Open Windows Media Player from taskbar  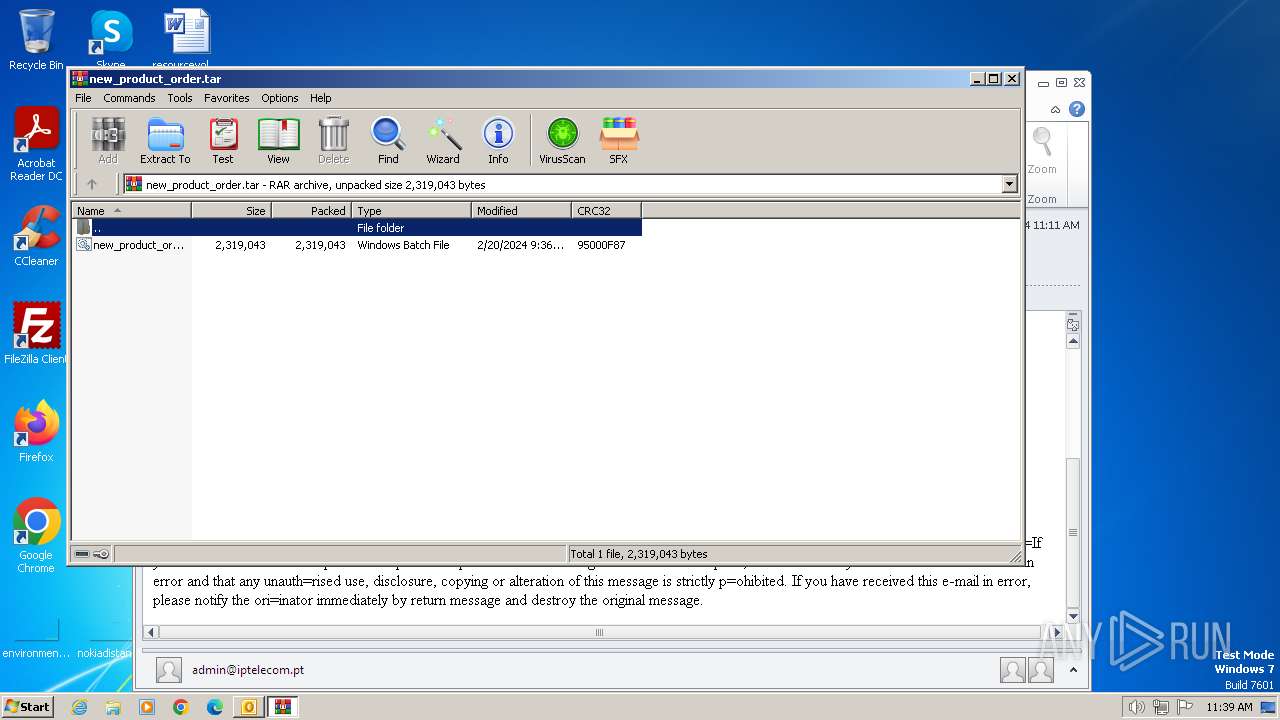pyautogui.click(x=147, y=707)
